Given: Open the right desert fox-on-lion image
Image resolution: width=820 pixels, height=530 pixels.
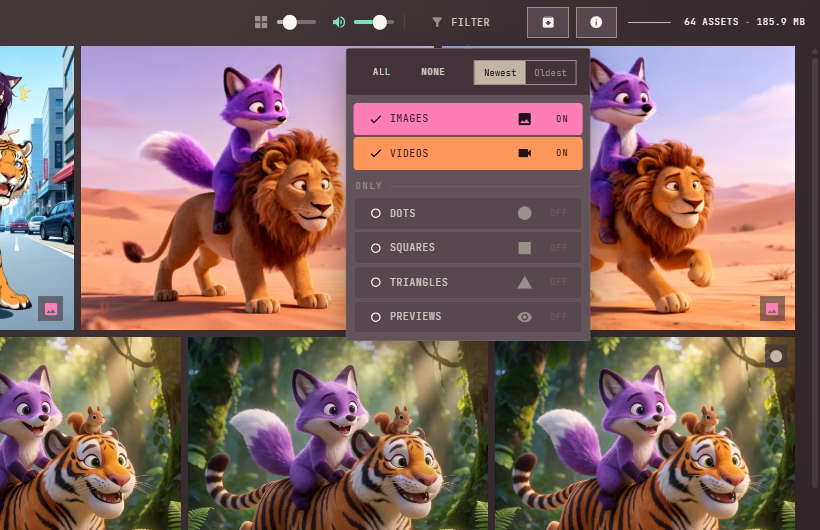Looking at the screenshot, I should pos(692,188).
